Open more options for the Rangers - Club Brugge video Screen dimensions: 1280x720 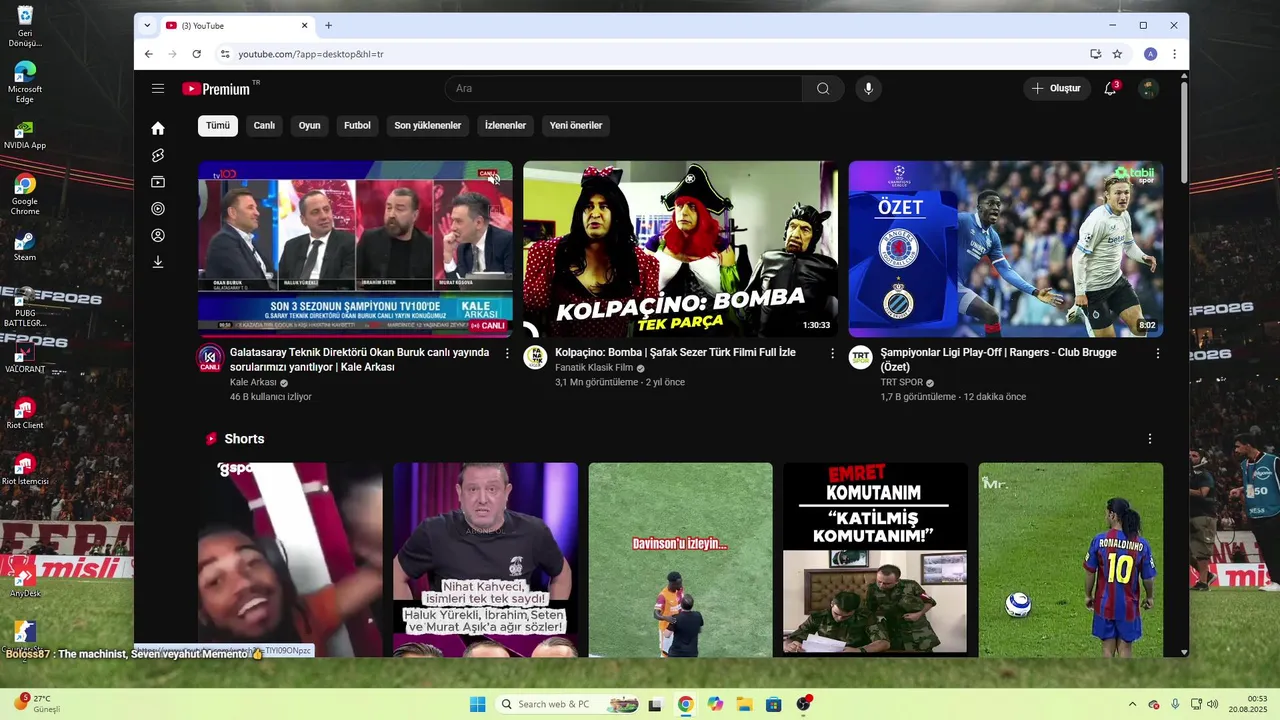[x=1158, y=353]
